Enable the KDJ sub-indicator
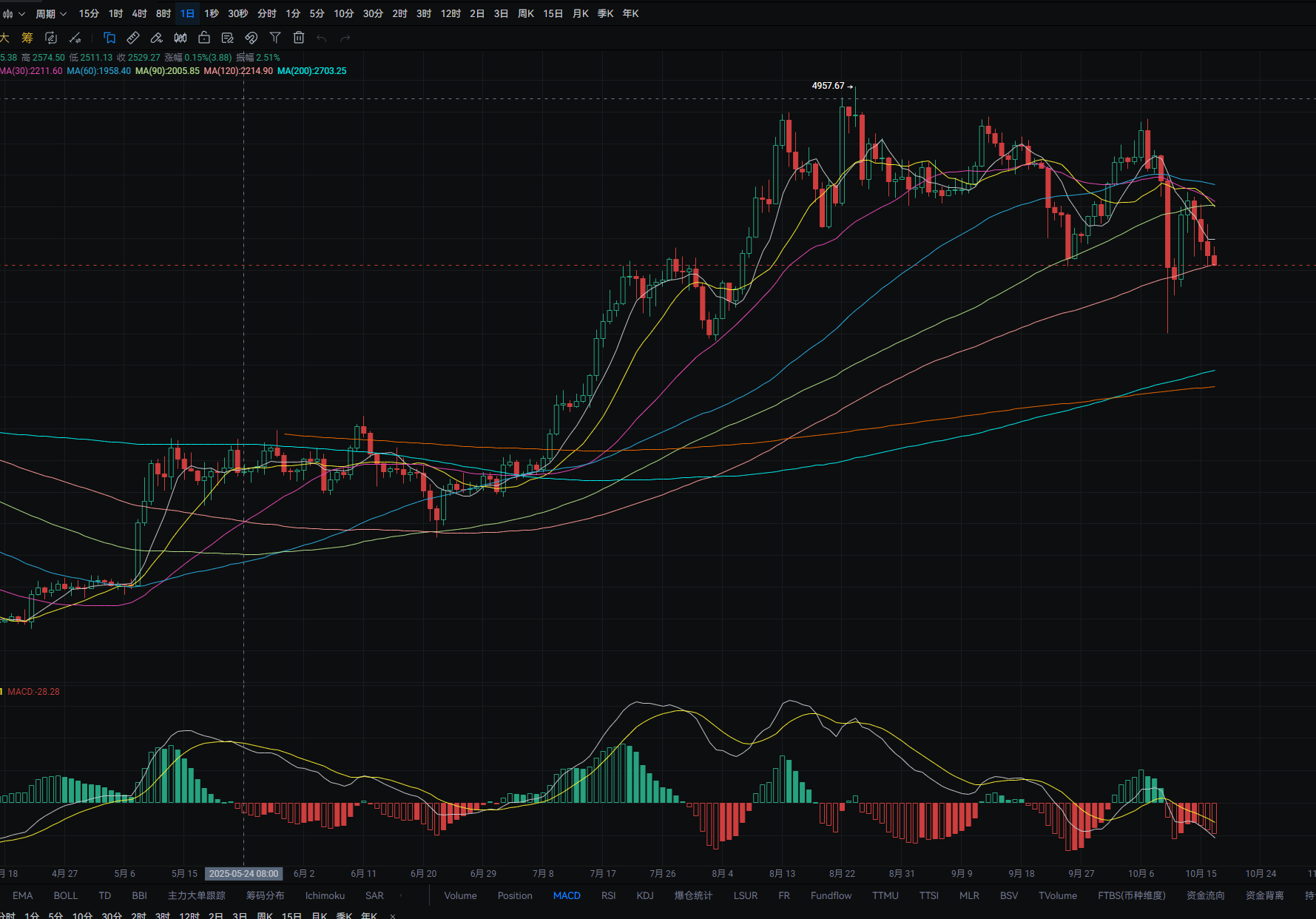 pyautogui.click(x=645, y=895)
